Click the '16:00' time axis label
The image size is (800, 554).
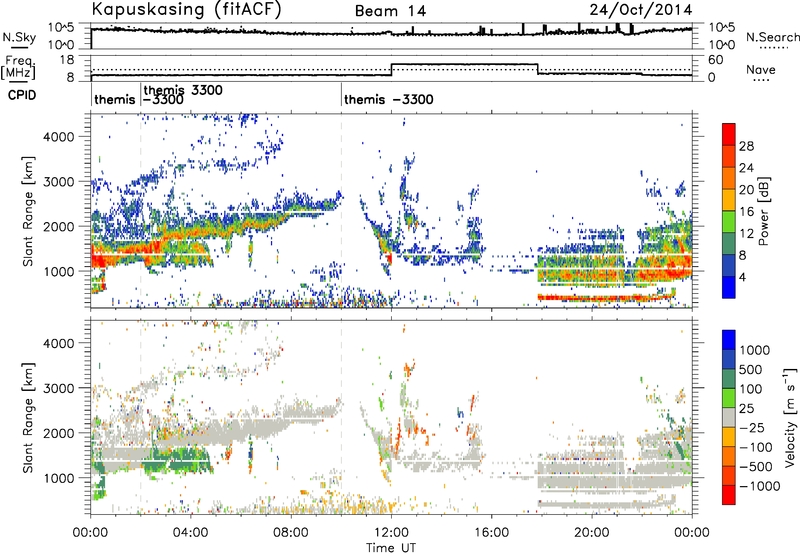491,533
